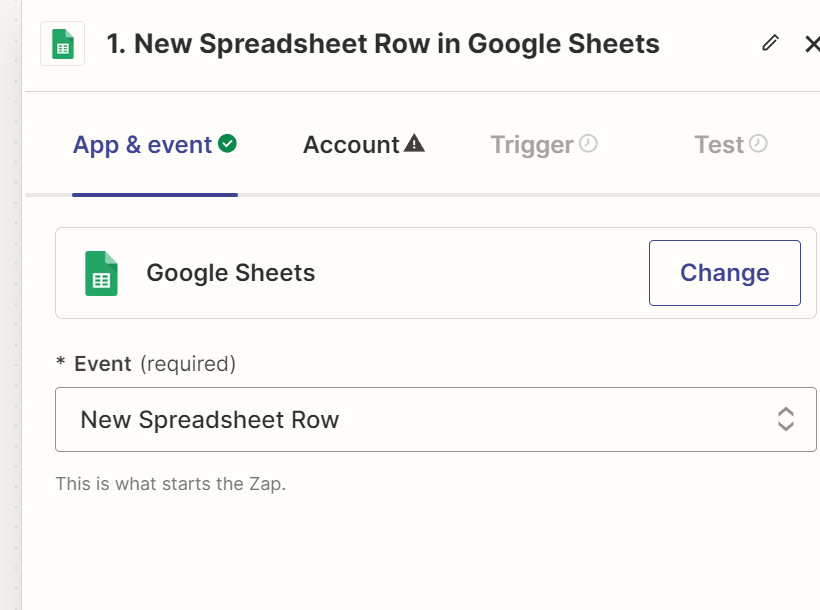Screen dimensions: 820x610
Task: Select the Test tab
Action: 719,145
